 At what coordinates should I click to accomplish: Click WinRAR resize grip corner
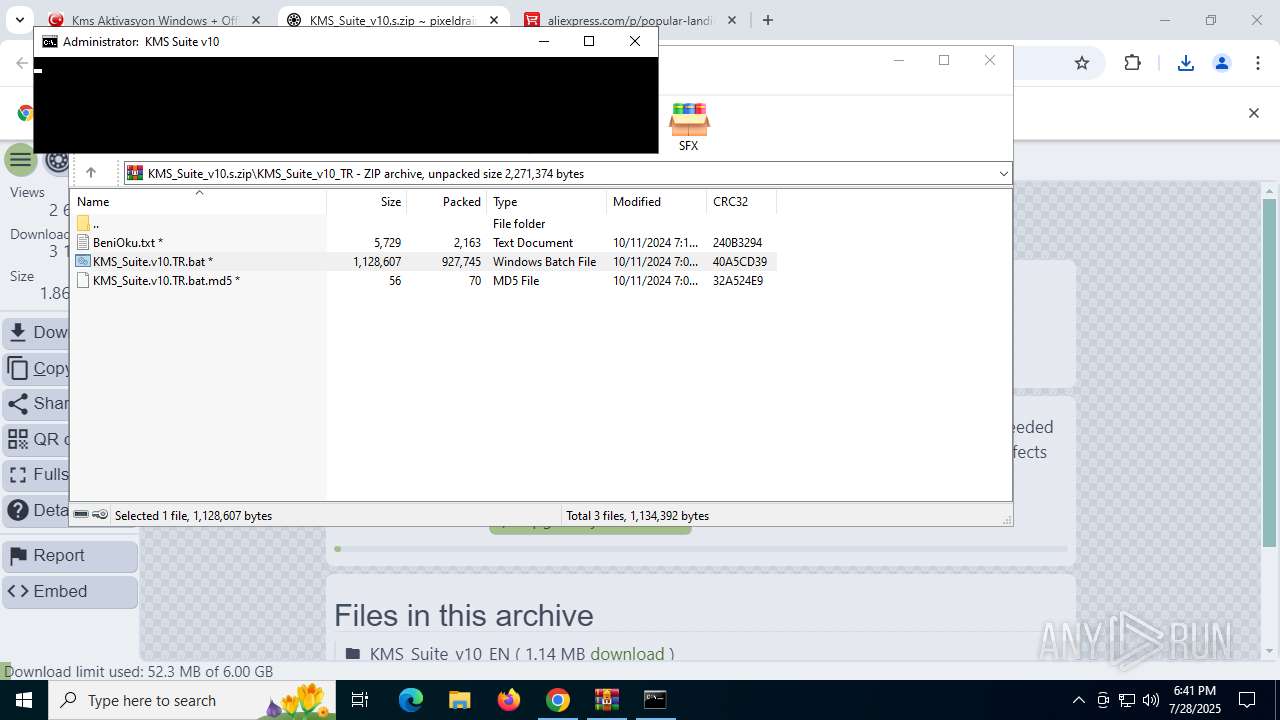click(x=1006, y=519)
